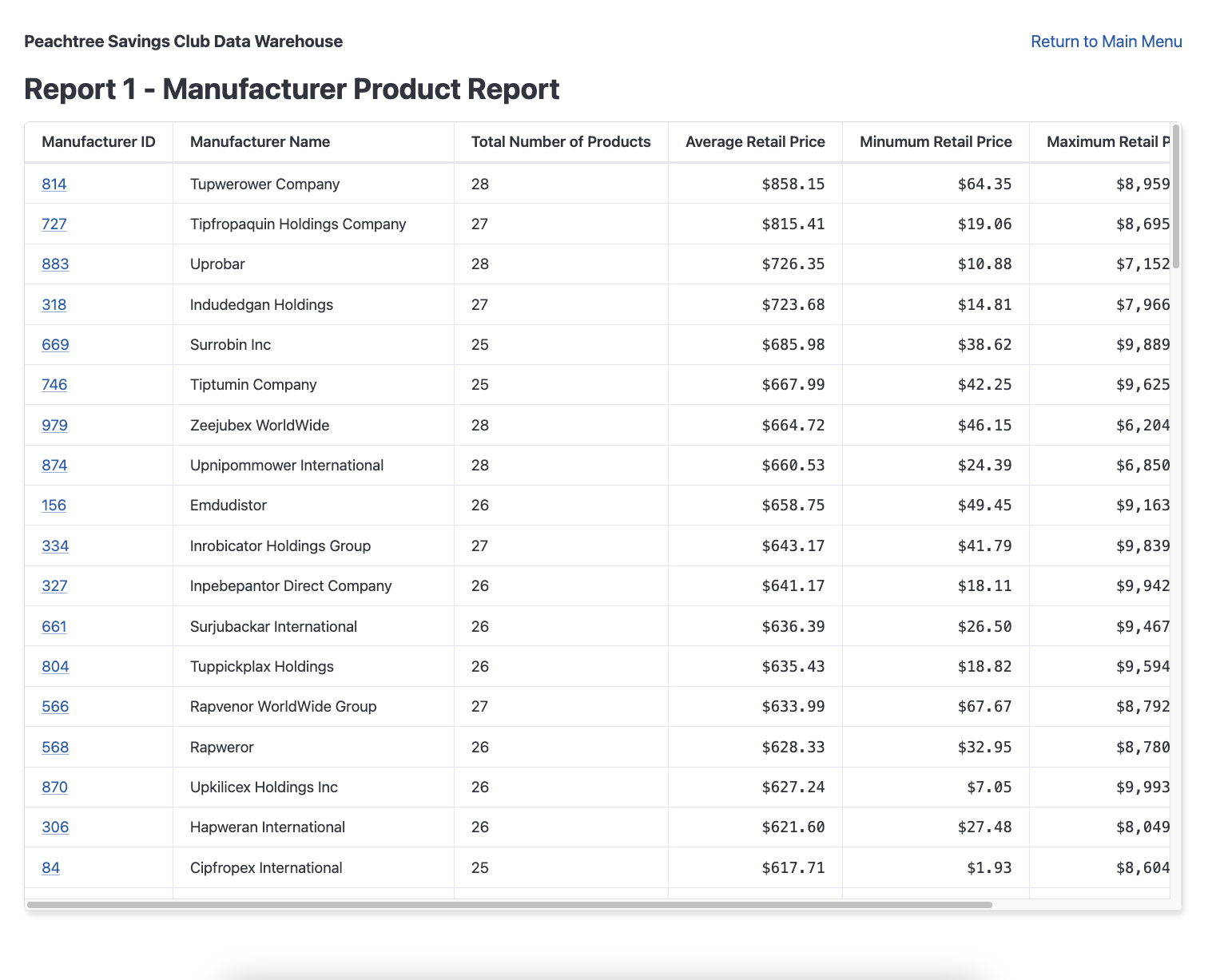This screenshot has width=1228, height=980.
Task: Open manufacturer 874 Upnipommower International
Action: click(54, 465)
